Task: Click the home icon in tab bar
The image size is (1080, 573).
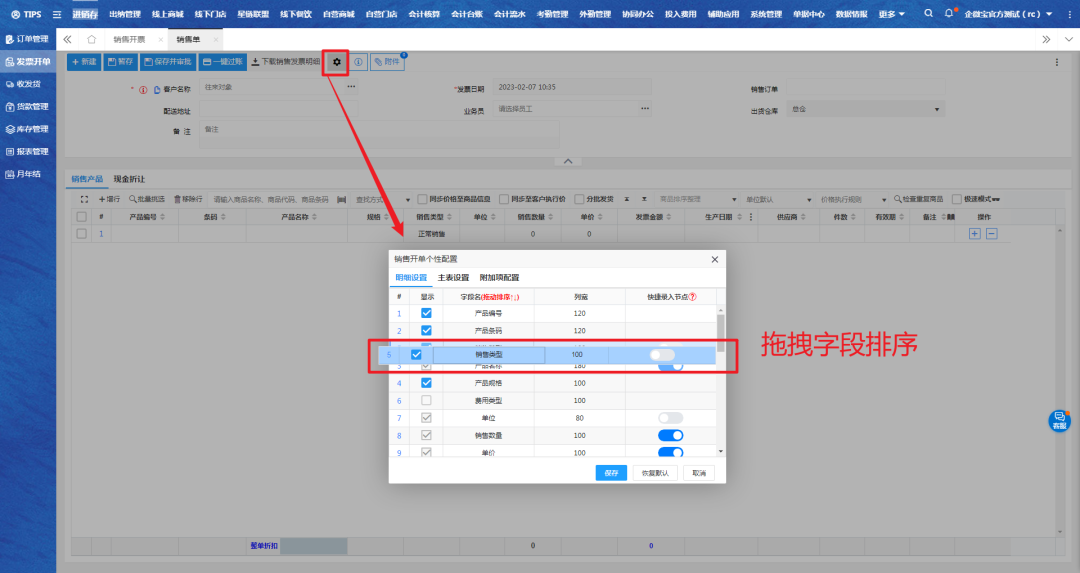Action: point(92,39)
